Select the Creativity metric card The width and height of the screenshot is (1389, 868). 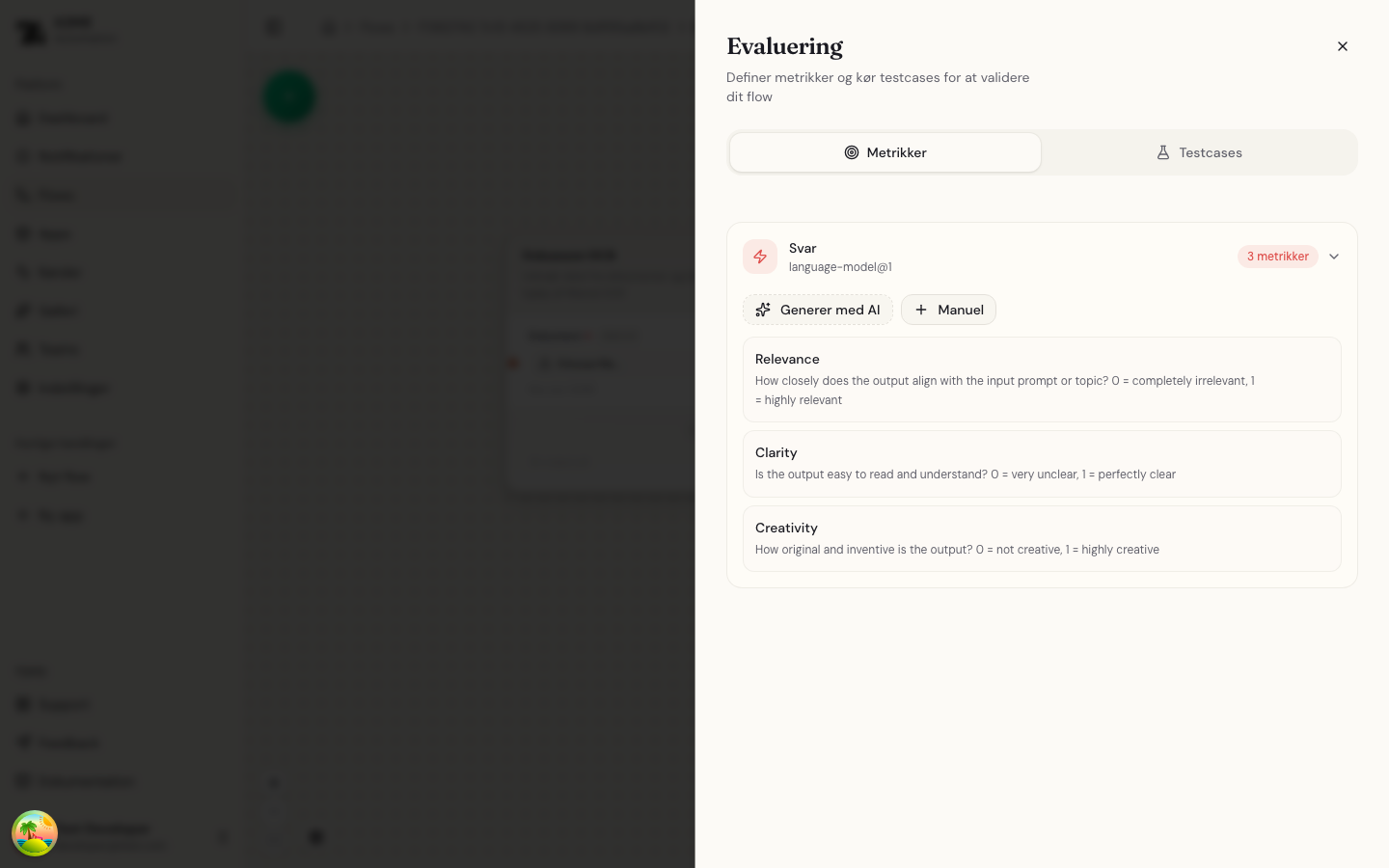coord(1042,538)
